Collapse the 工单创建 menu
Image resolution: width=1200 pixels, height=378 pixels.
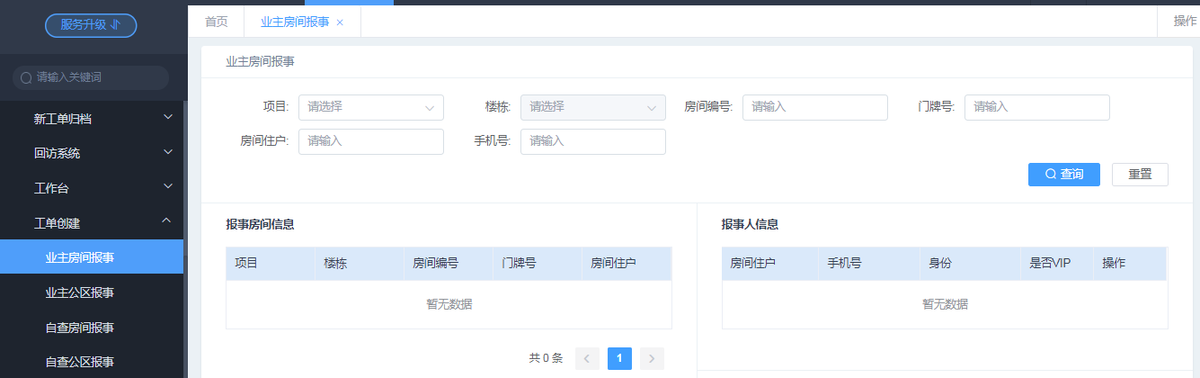click(92, 222)
